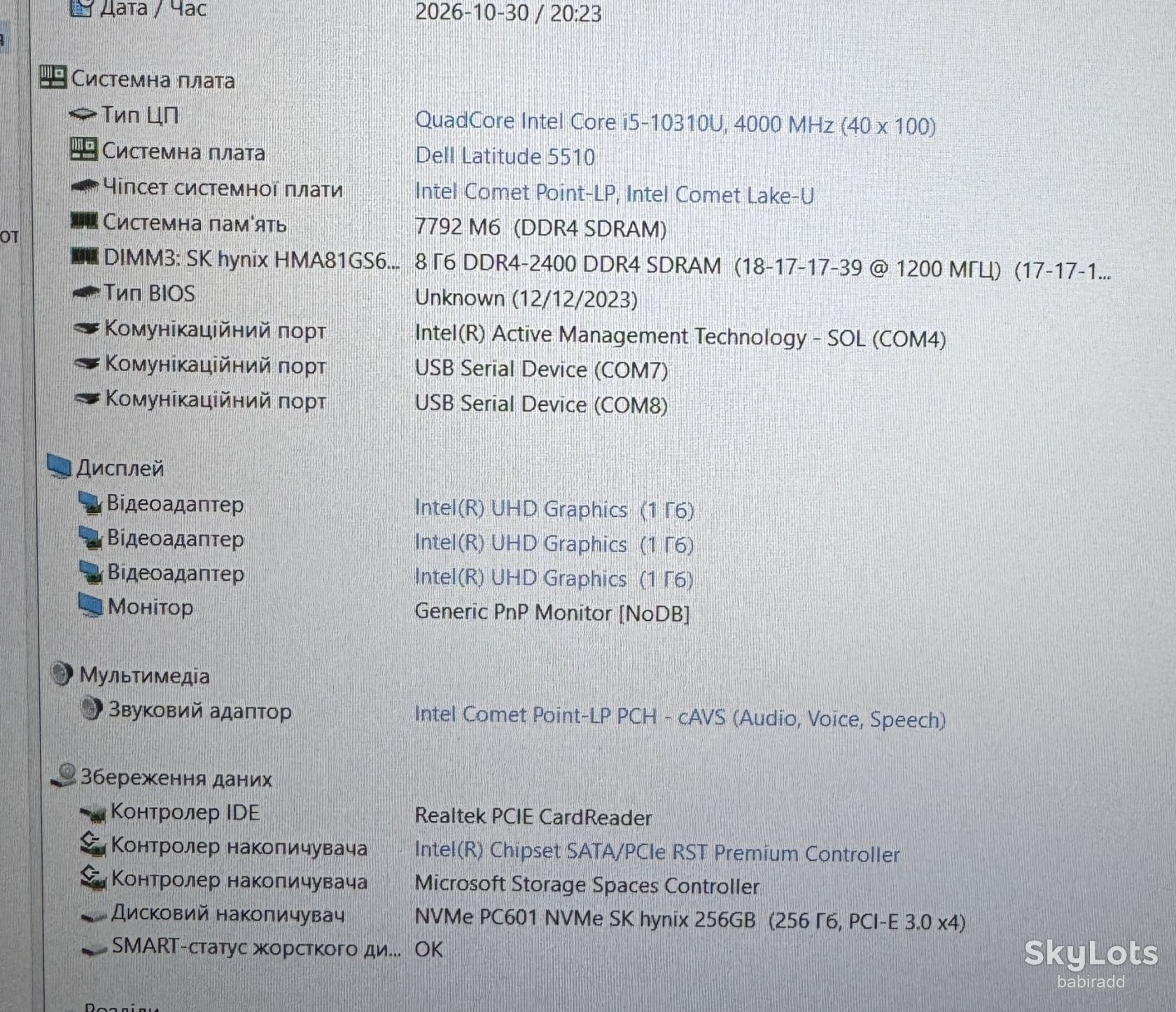Click the Тип BIOS chip icon
Image resolution: width=1176 pixels, height=1012 pixels.
click(x=86, y=293)
